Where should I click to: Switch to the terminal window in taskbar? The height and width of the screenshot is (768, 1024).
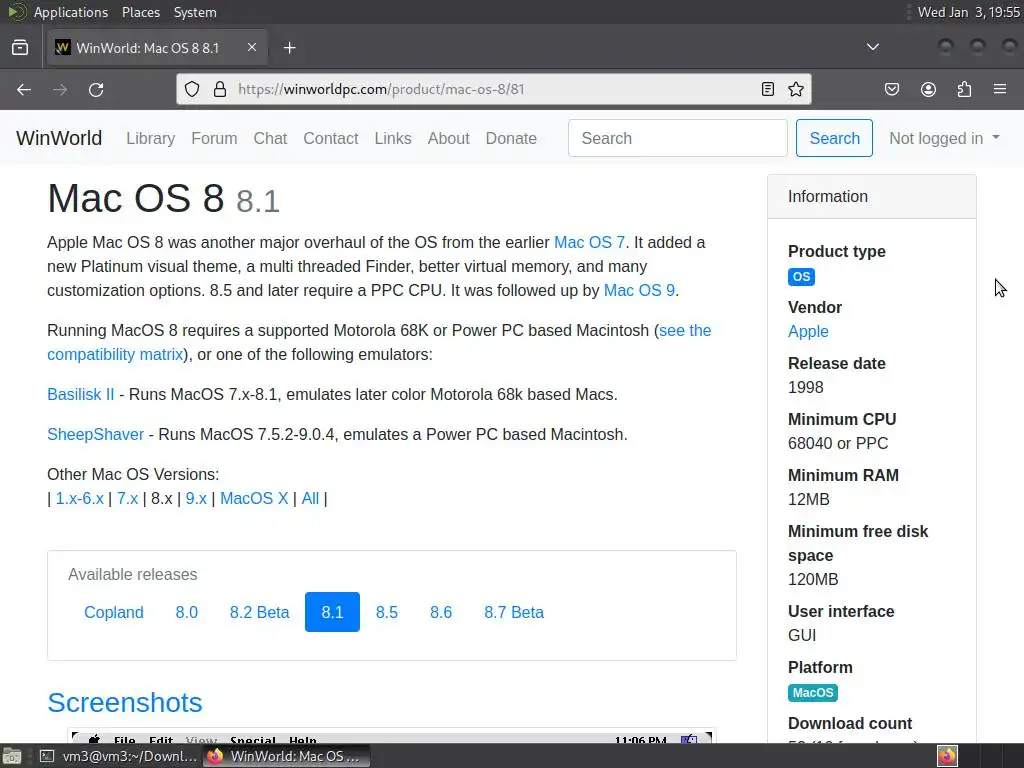pyautogui.click(x=118, y=756)
